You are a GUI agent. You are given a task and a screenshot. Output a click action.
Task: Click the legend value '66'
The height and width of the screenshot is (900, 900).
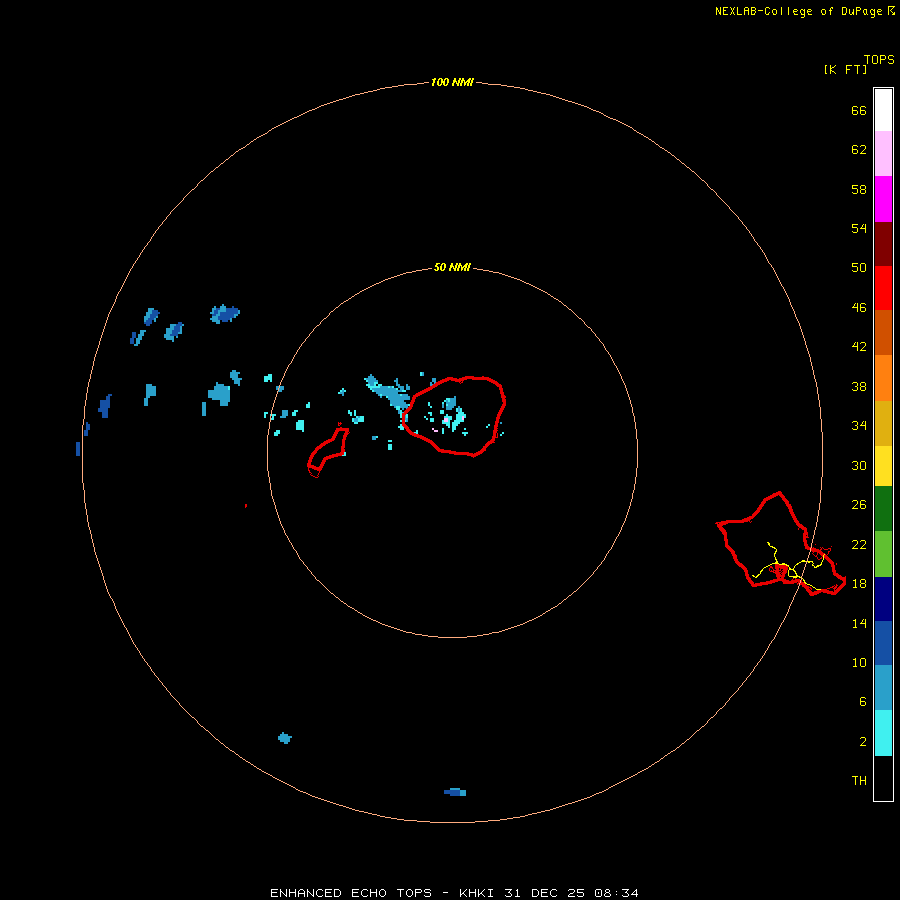[859, 110]
